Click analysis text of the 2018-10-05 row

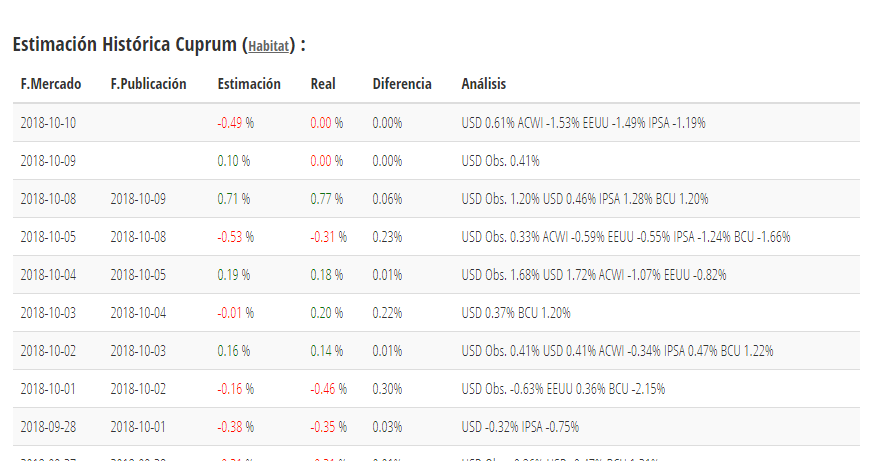pos(626,237)
